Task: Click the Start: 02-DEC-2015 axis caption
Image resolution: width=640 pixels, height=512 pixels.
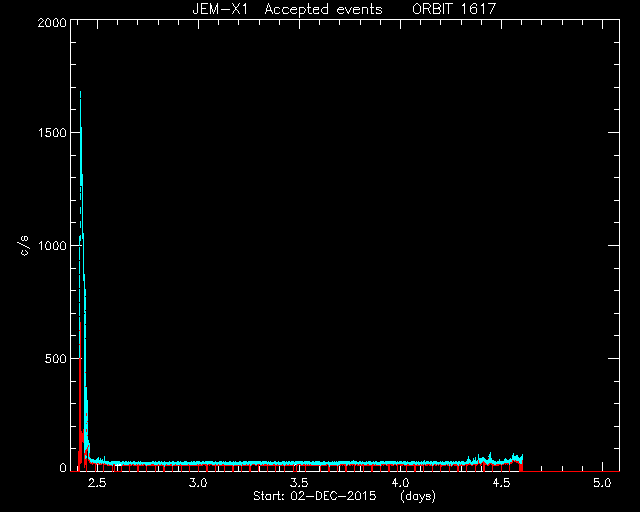Action: pyautogui.click(x=315, y=496)
